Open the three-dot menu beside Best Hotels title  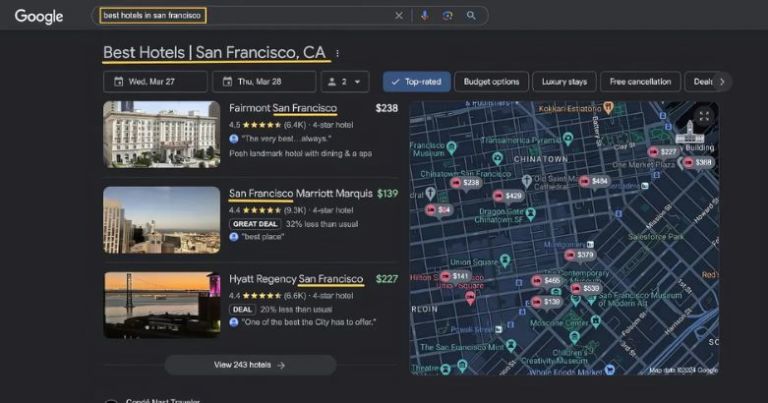point(337,53)
